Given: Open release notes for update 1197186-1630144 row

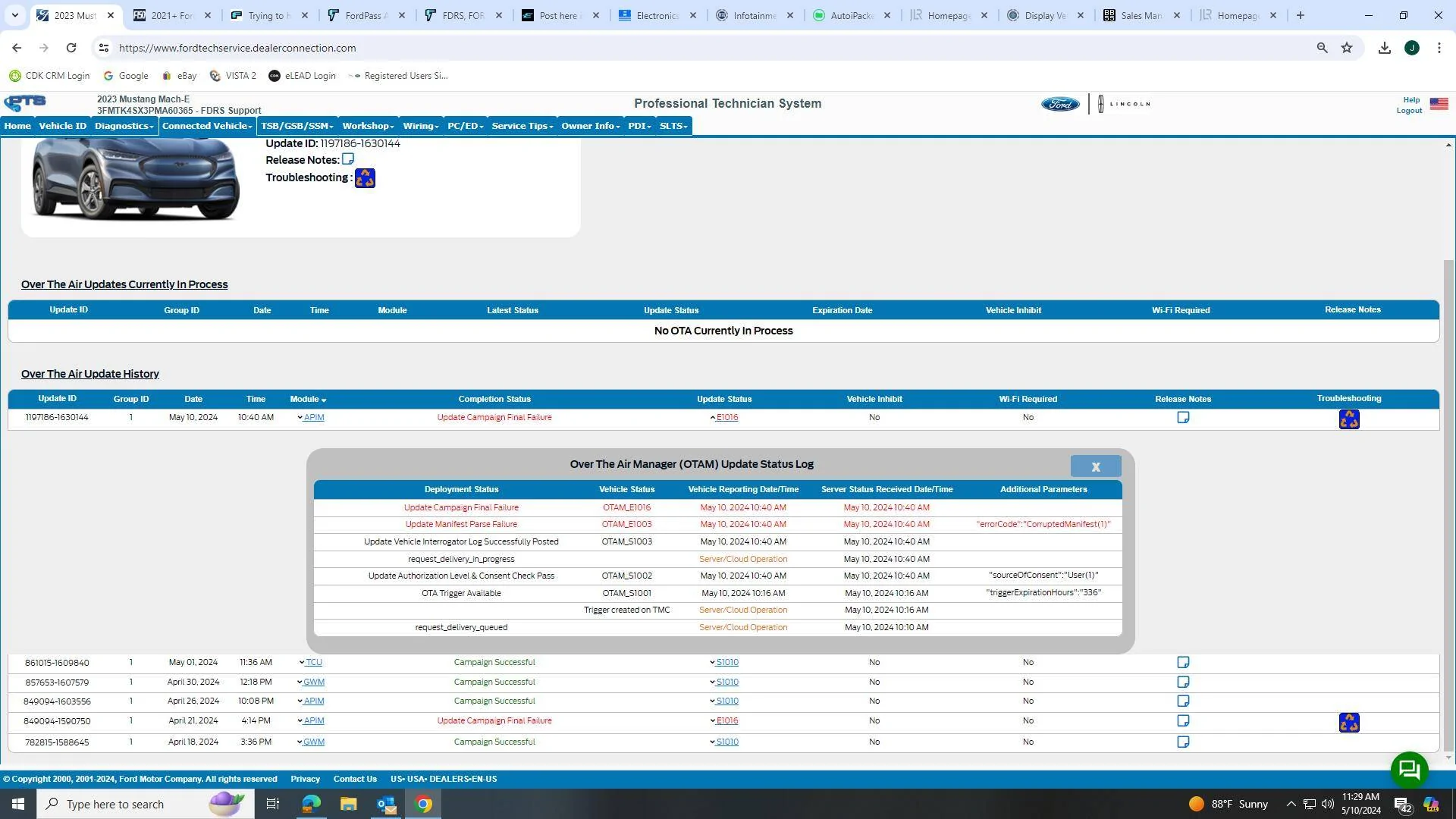Looking at the screenshot, I should [x=1183, y=418].
